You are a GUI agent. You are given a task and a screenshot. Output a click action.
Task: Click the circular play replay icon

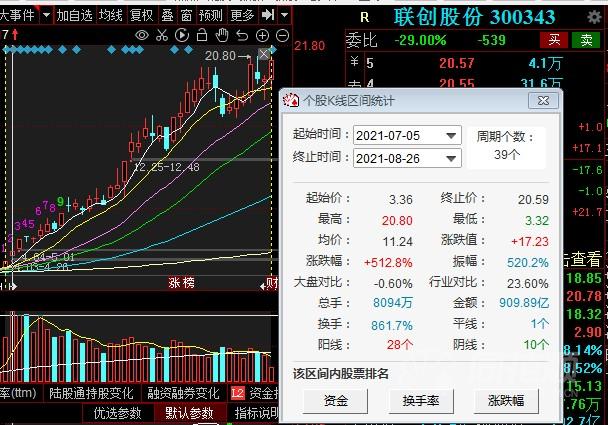(182, 36)
